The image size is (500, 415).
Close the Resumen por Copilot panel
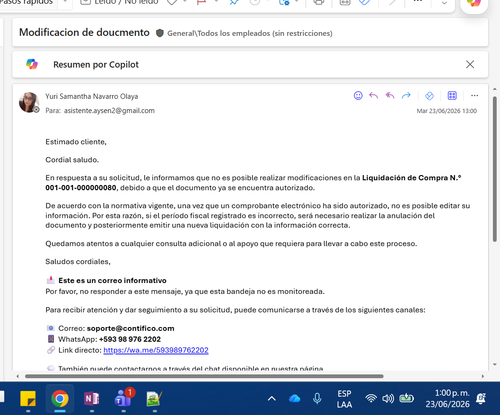point(470,64)
